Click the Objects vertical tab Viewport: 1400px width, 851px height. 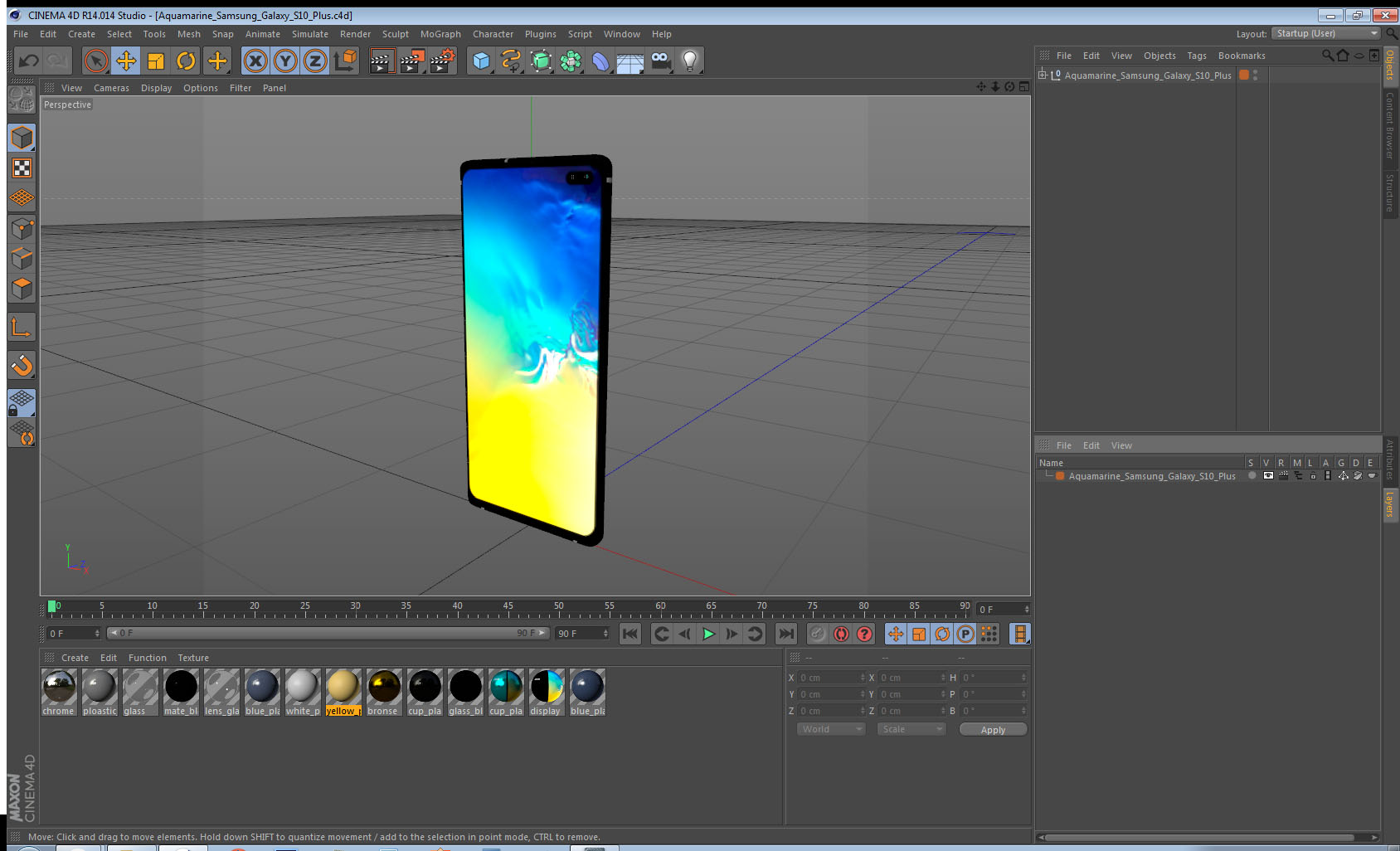pyautogui.click(x=1390, y=65)
